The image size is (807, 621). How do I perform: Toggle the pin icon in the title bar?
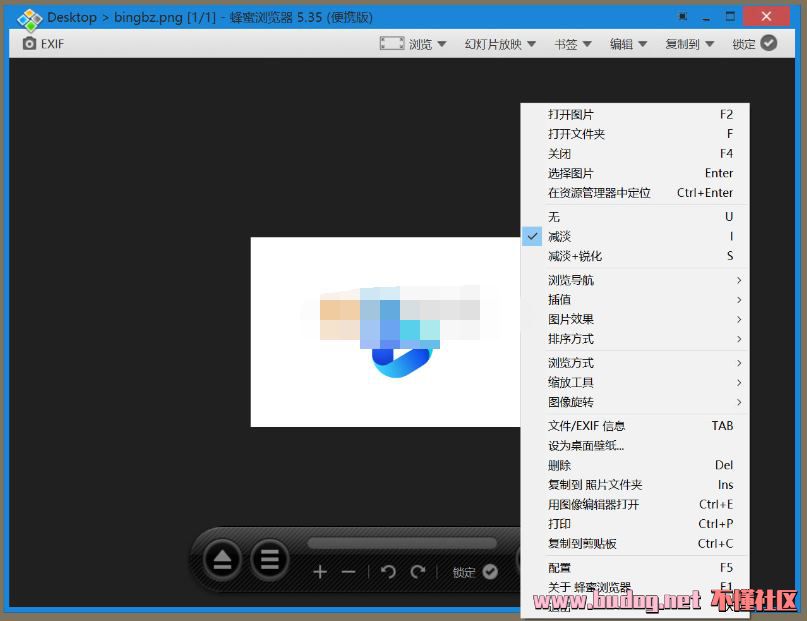click(x=682, y=17)
